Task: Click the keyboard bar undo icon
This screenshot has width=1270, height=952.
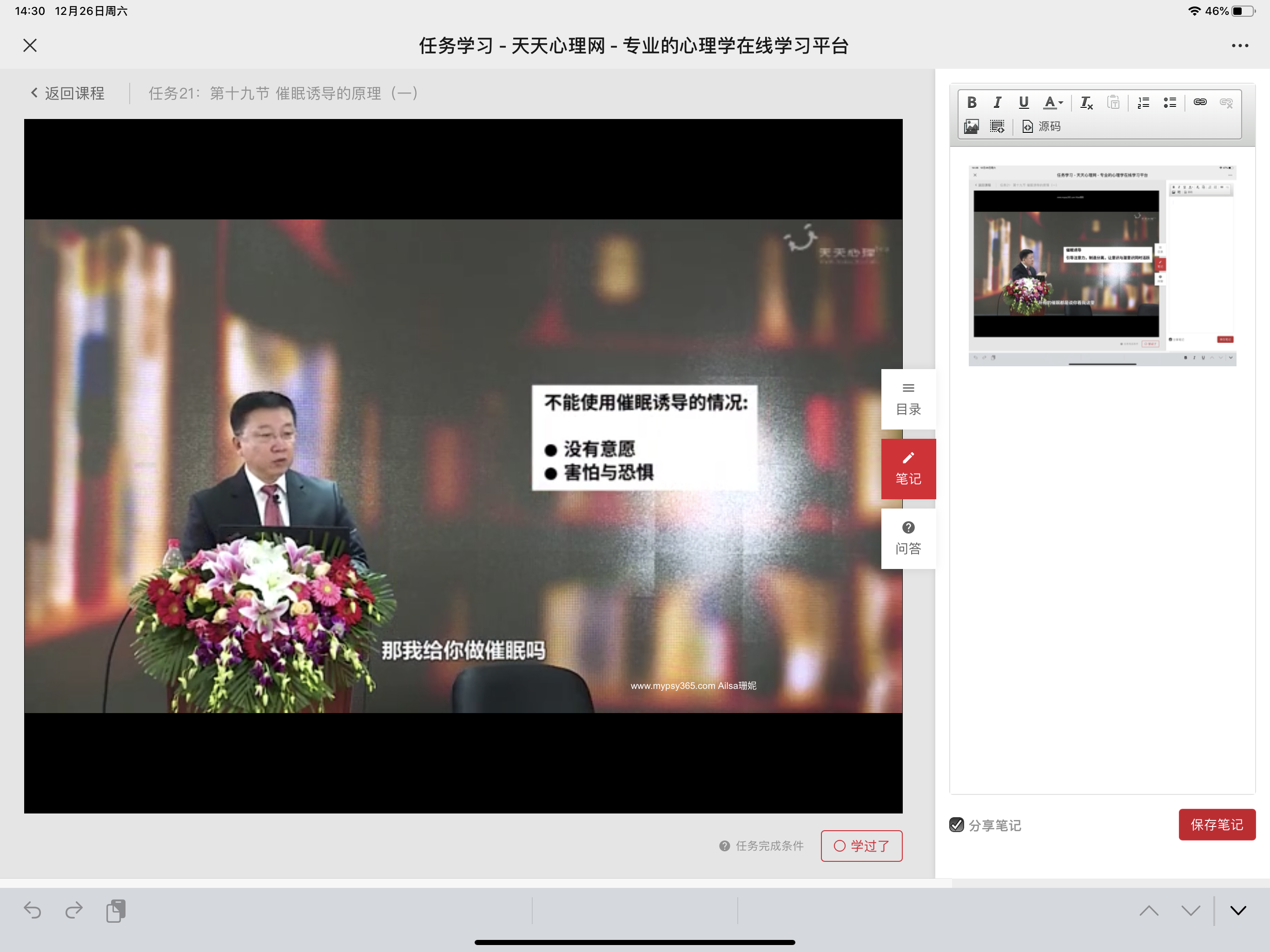Action: [32, 911]
